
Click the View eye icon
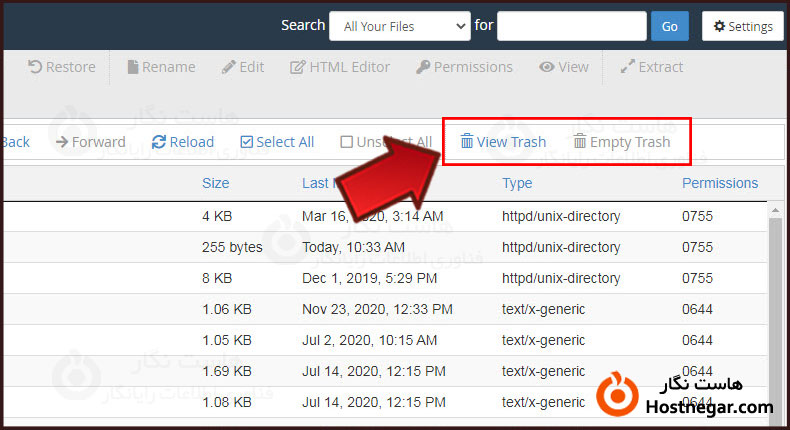pyautogui.click(x=547, y=67)
